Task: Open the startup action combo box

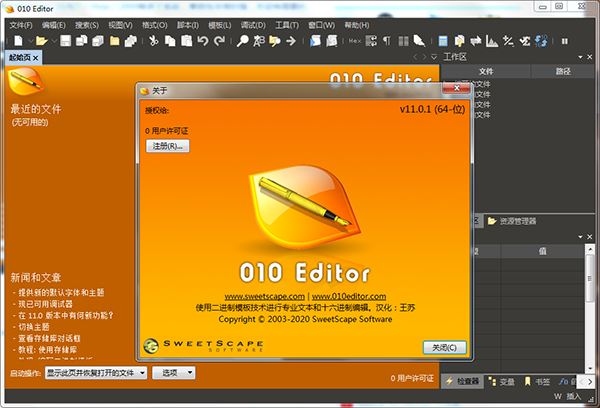Action: pos(96,372)
